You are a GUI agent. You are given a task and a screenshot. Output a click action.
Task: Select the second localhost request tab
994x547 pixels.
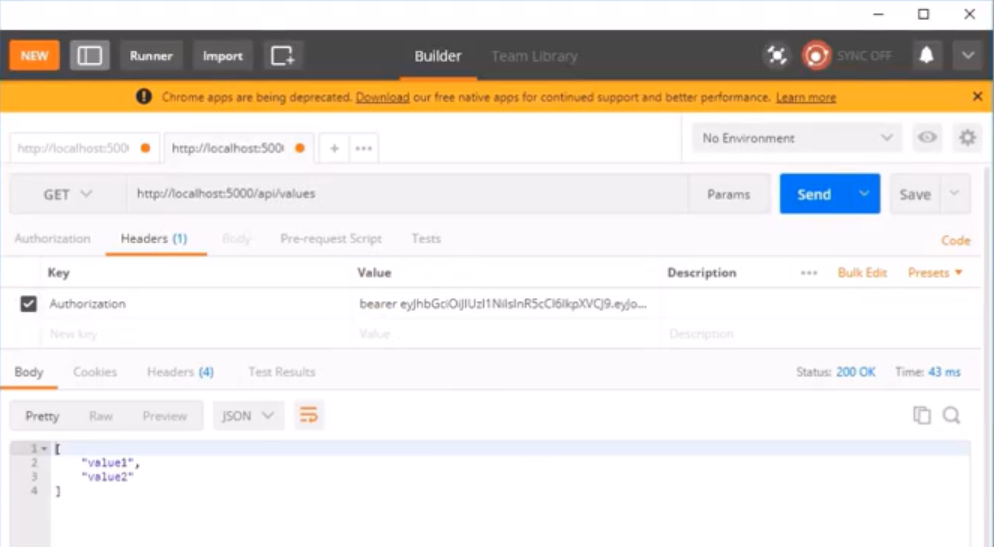tap(238, 148)
